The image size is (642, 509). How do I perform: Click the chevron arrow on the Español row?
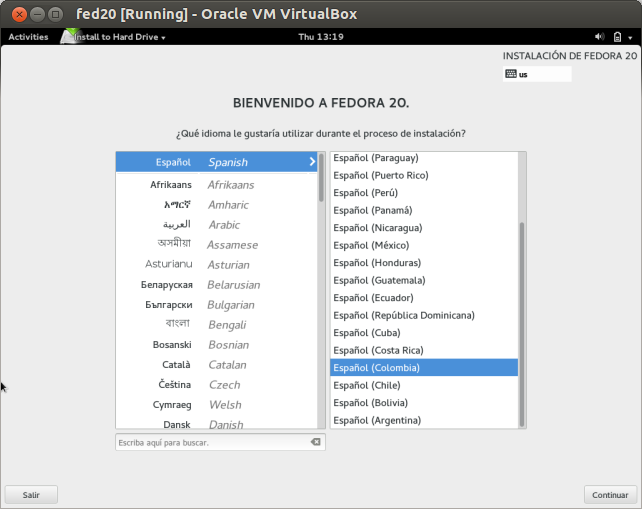click(x=312, y=162)
